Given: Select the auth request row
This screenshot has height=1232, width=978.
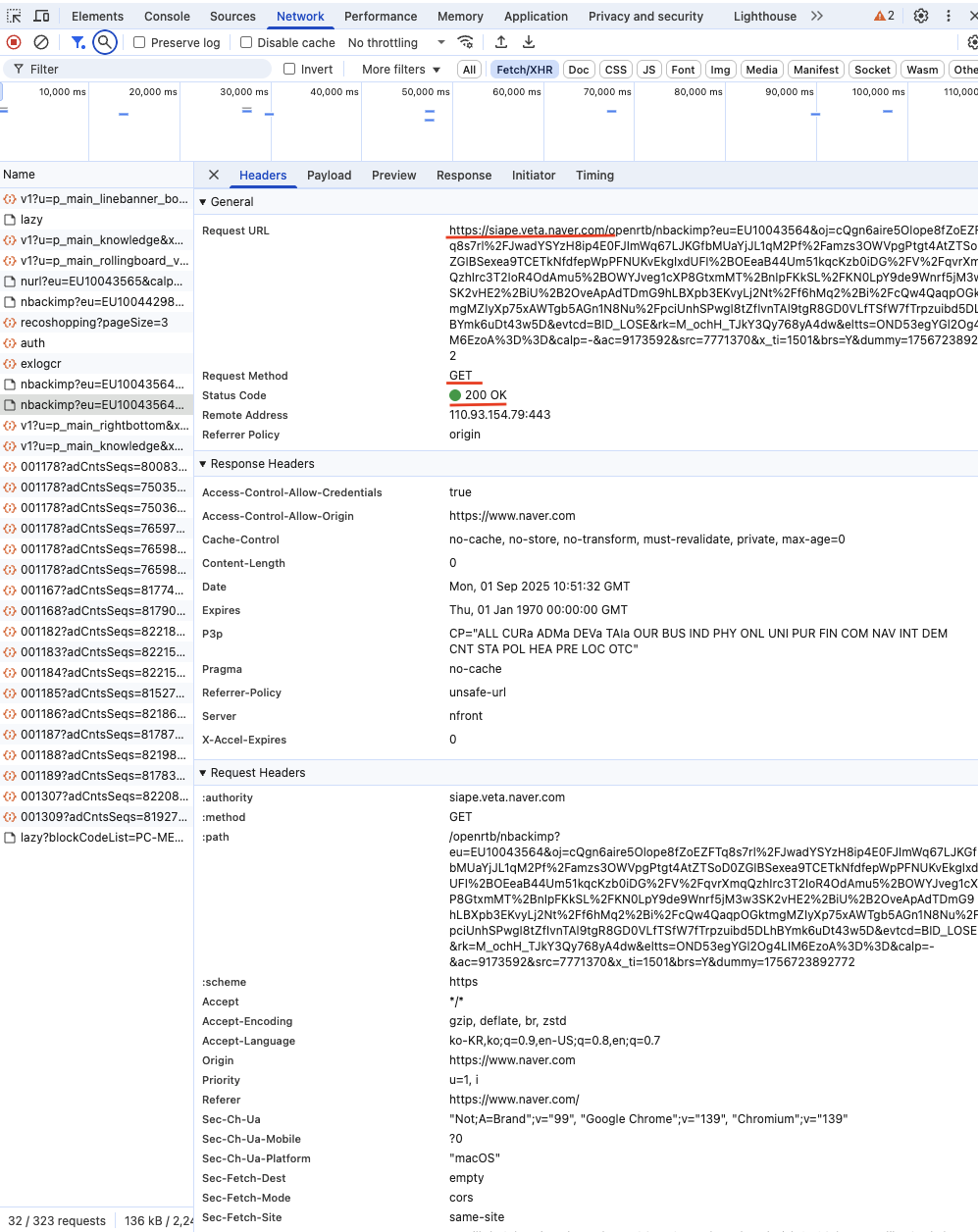Looking at the screenshot, I should [96, 342].
